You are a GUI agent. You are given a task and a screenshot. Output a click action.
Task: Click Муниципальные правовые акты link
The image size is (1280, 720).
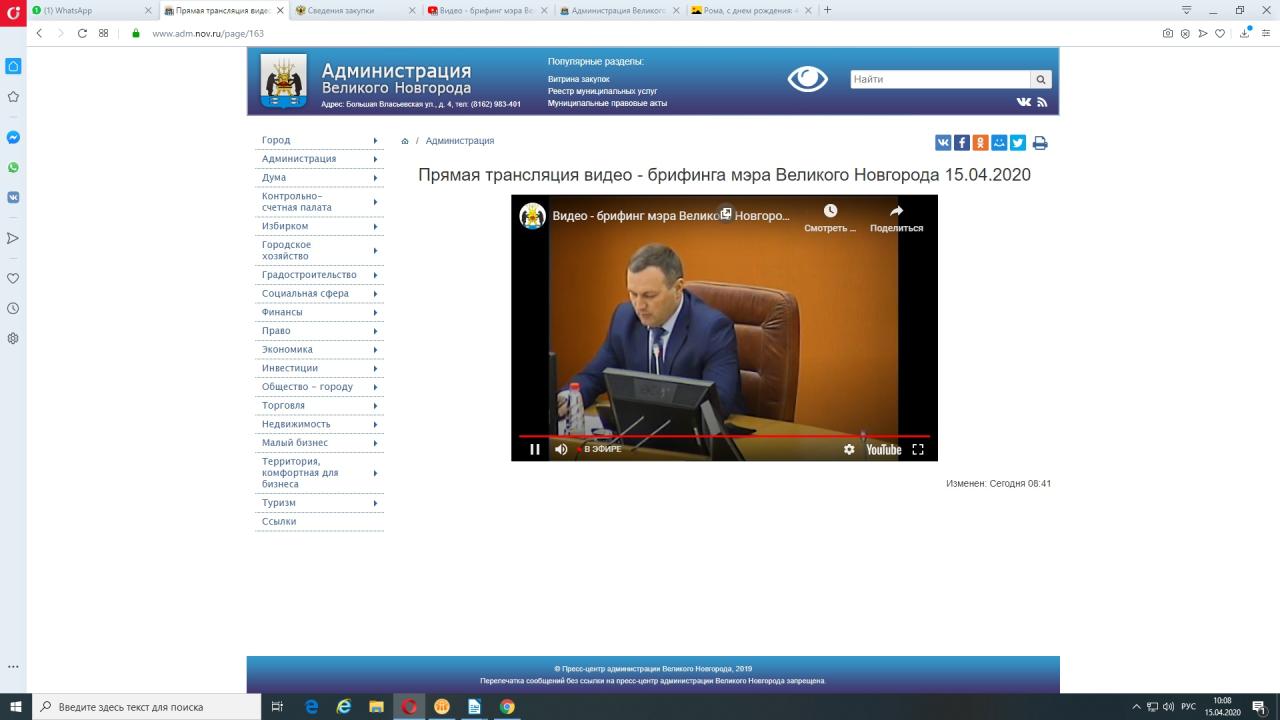607,103
